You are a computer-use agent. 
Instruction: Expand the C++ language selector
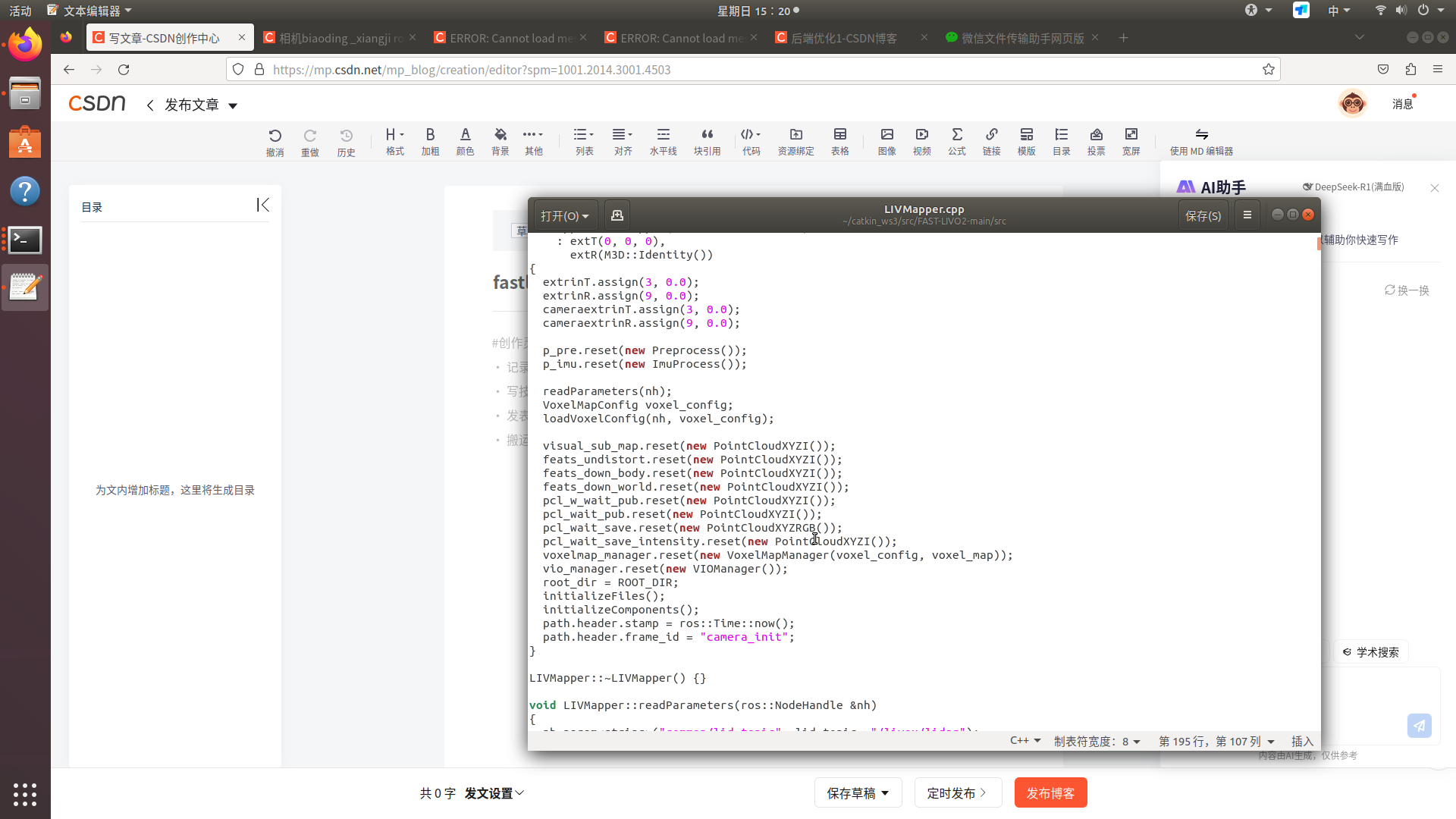point(1025,741)
